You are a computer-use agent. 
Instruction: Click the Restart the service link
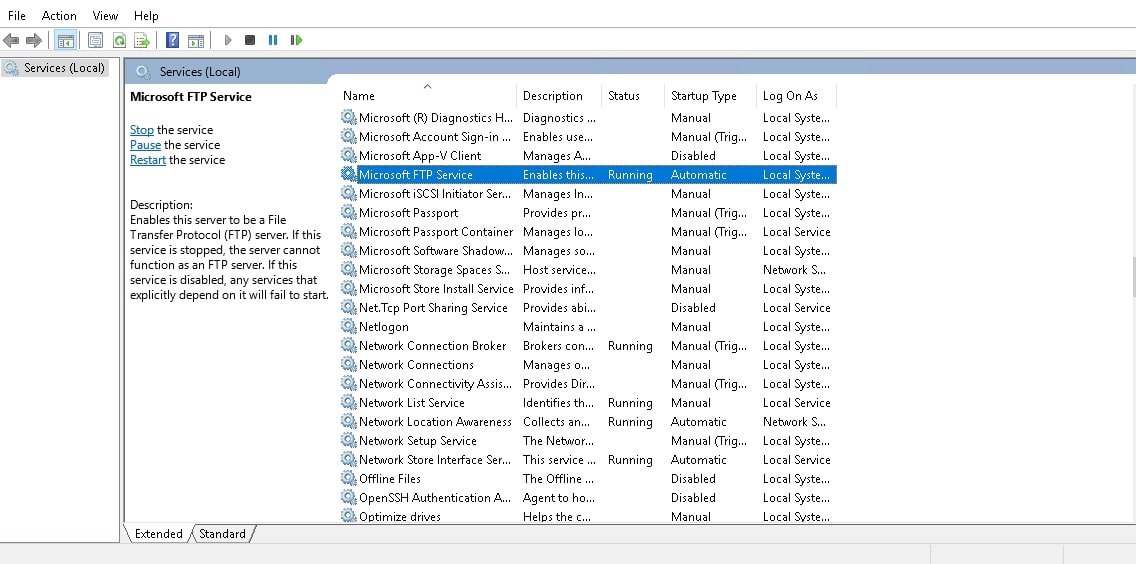[x=148, y=160]
